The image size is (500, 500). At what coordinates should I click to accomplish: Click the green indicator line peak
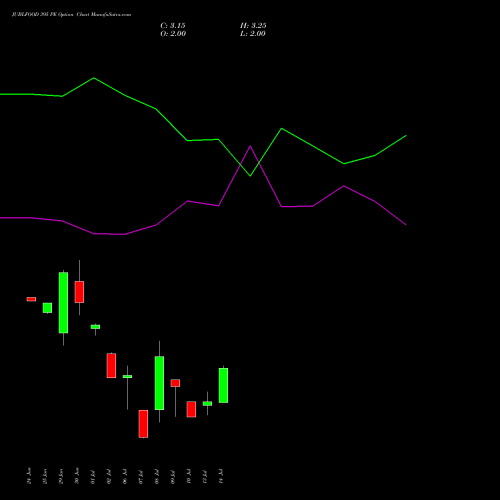(94, 78)
